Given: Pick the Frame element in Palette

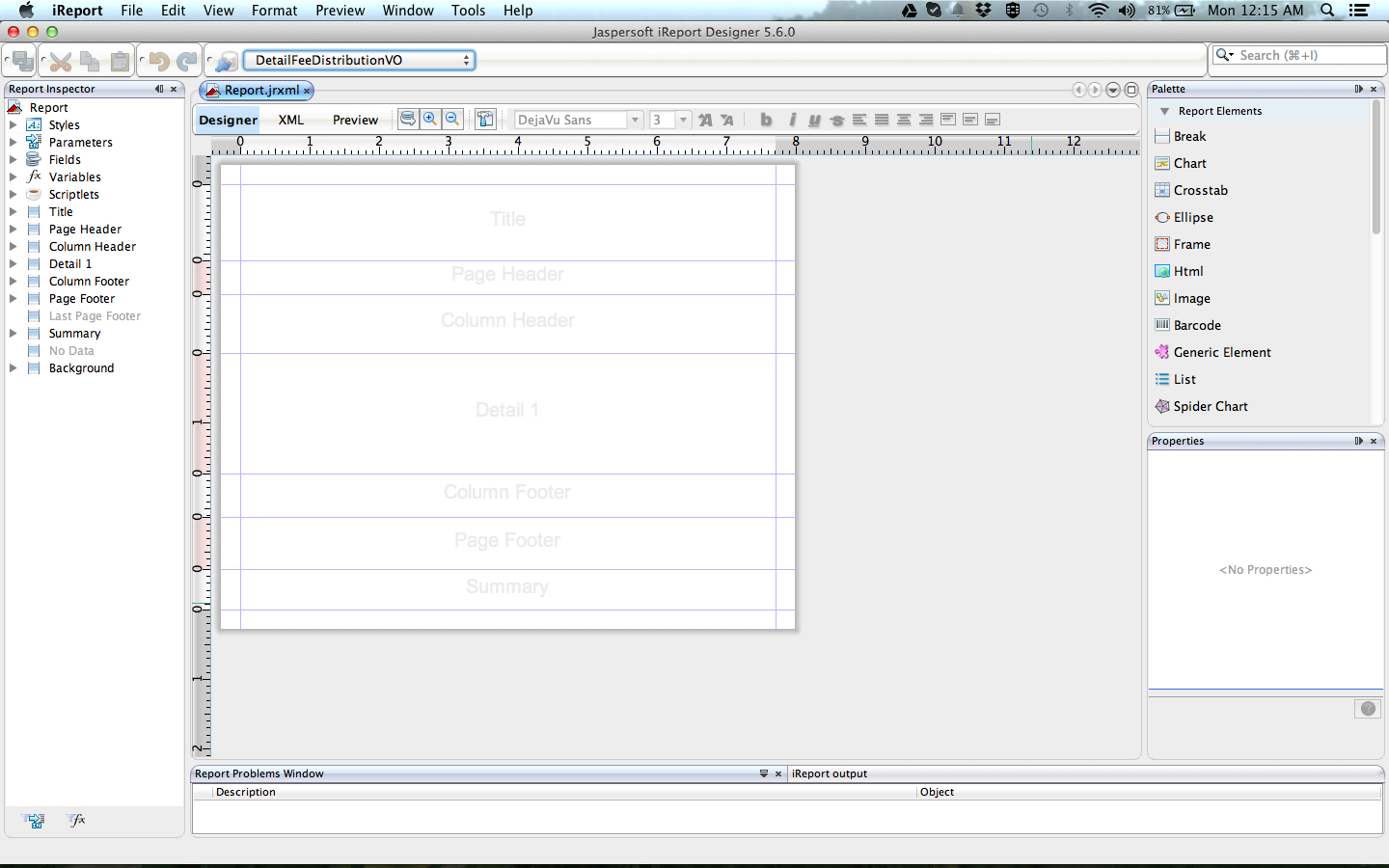Looking at the screenshot, I should tap(1192, 245).
